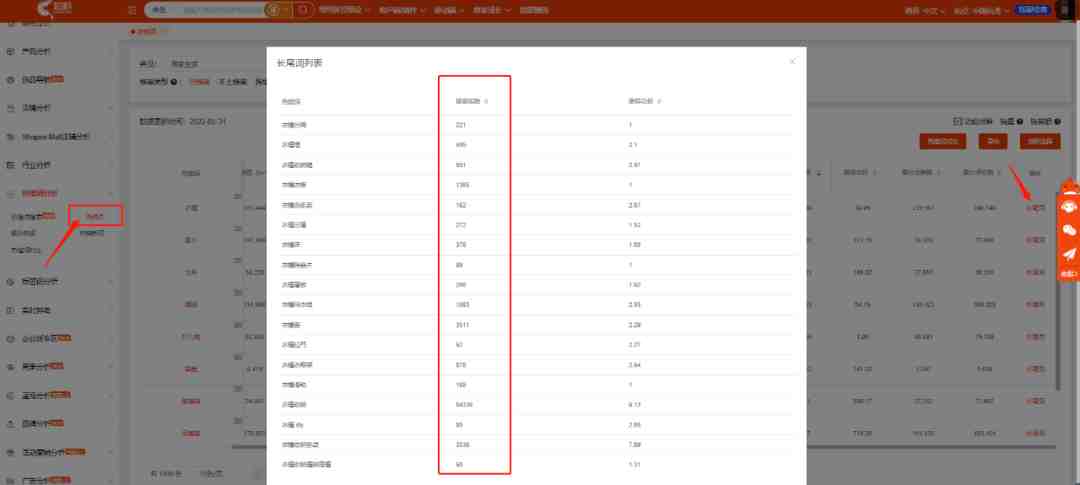The width and height of the screenshot is (1080, 485).
Task: Open the user avatar menu in the top bar
Action: point(1066,10)
